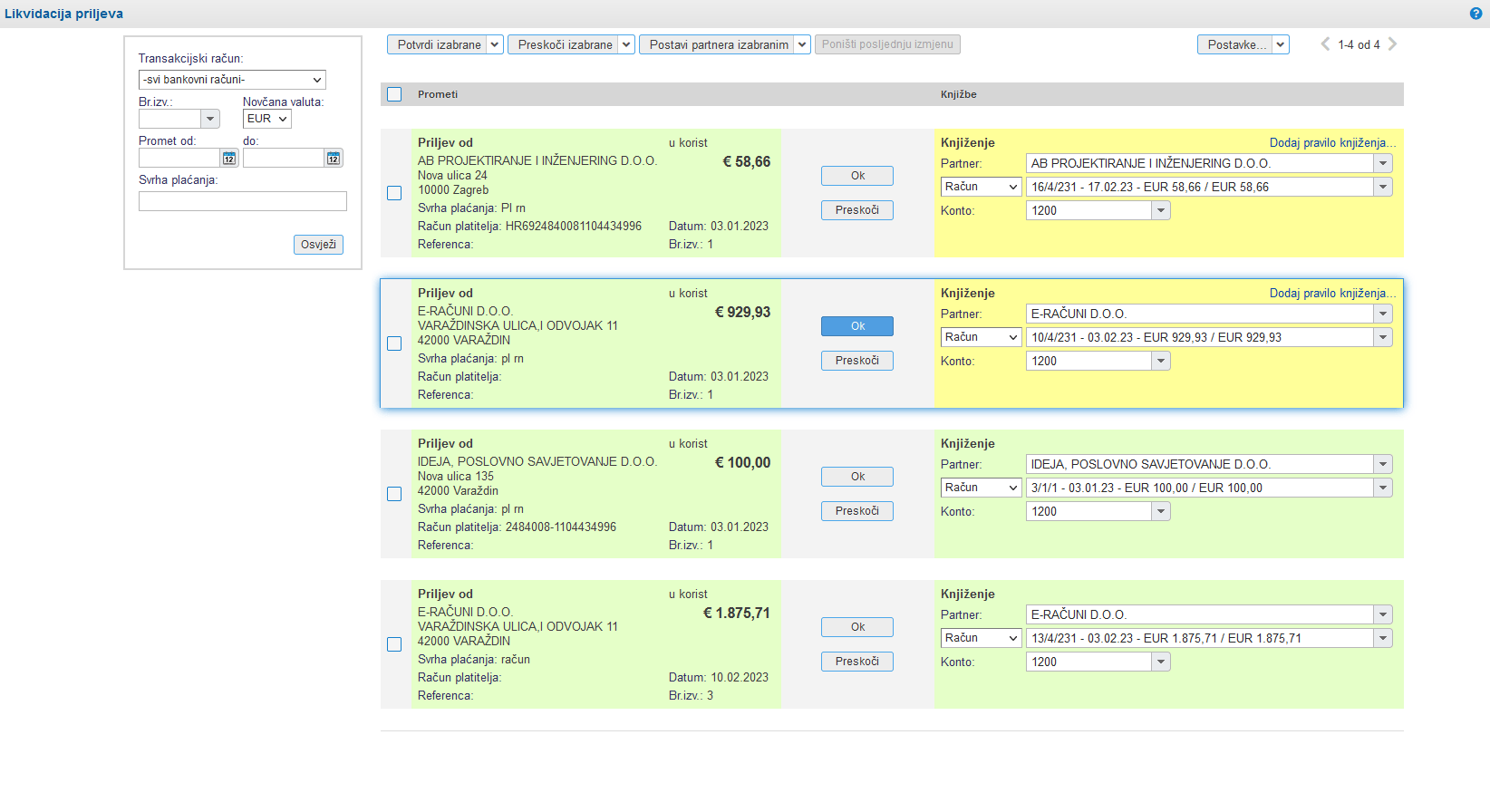Select checkbox for IDEJA € 100,00 row
The width and height of the screenshot is (1490, 812).
[x=394, y=494]
